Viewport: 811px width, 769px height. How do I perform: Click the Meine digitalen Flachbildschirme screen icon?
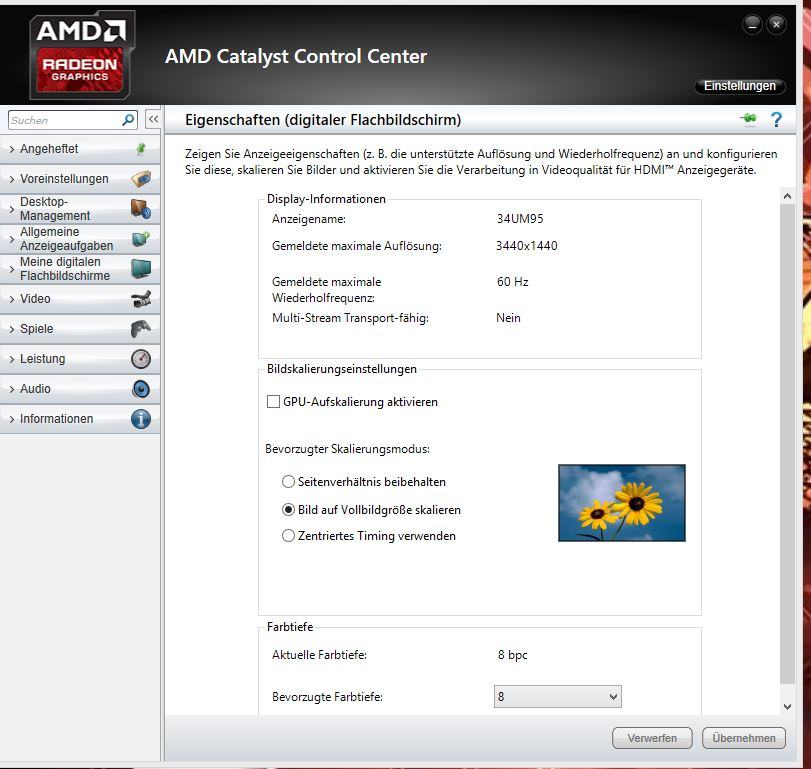(x=141, y=269)
